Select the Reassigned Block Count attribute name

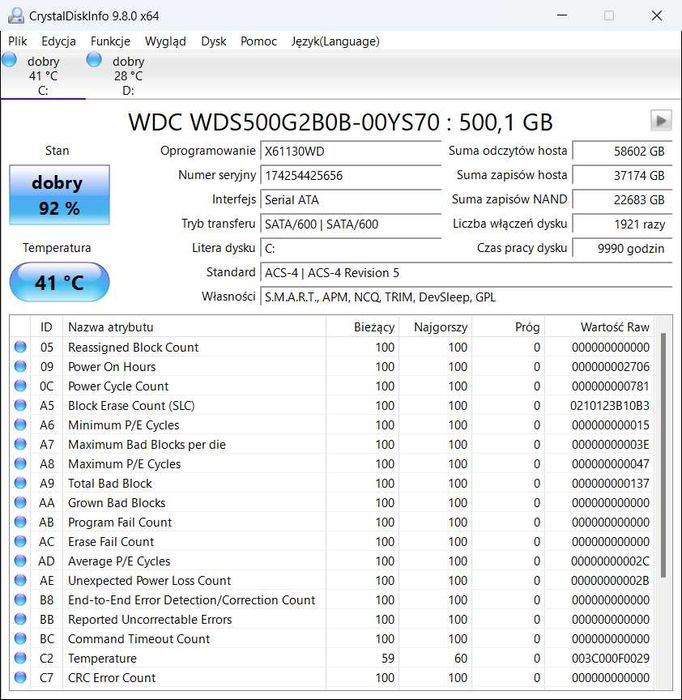[x=133, y=347]
